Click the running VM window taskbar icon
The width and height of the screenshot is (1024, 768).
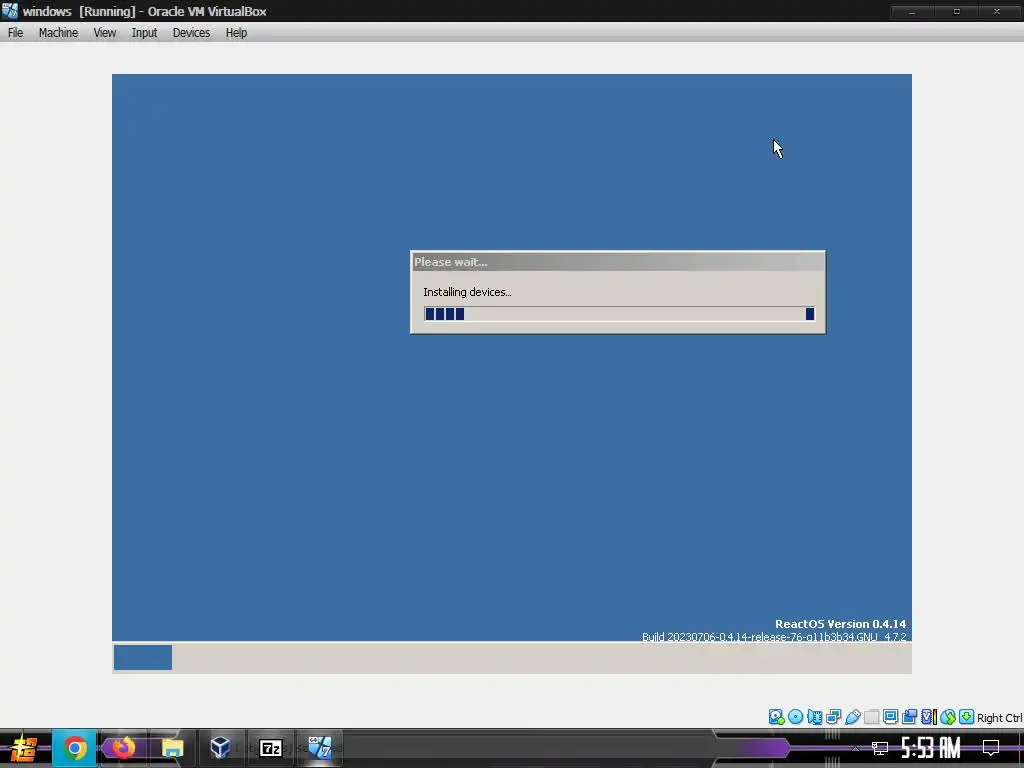coord(320,748)
